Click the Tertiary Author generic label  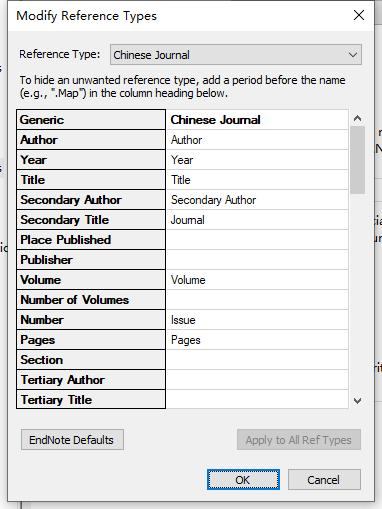[91, 380]
